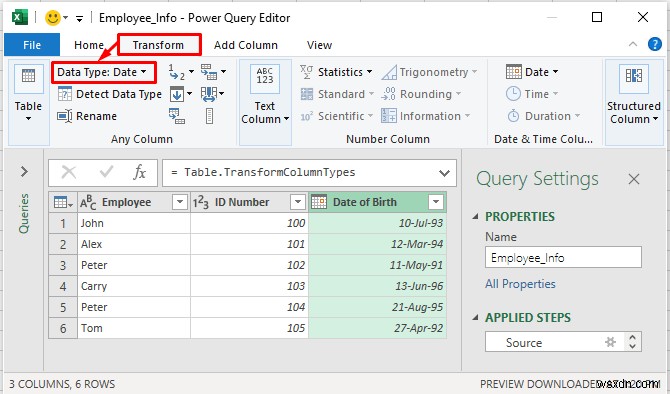Screen dimensions: 670x394
Task: Open the Unpivot Columns dropdown arrow
Action: pos(223,71)
